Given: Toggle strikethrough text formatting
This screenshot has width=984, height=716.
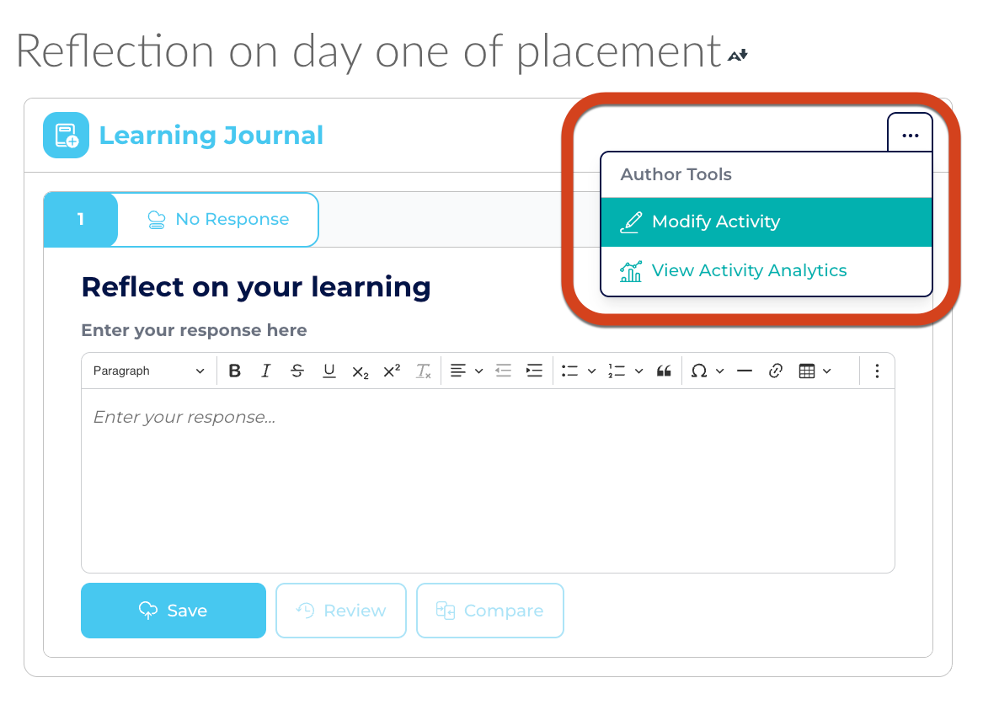Looking at the screenshot, I should (x=297, y=371).
